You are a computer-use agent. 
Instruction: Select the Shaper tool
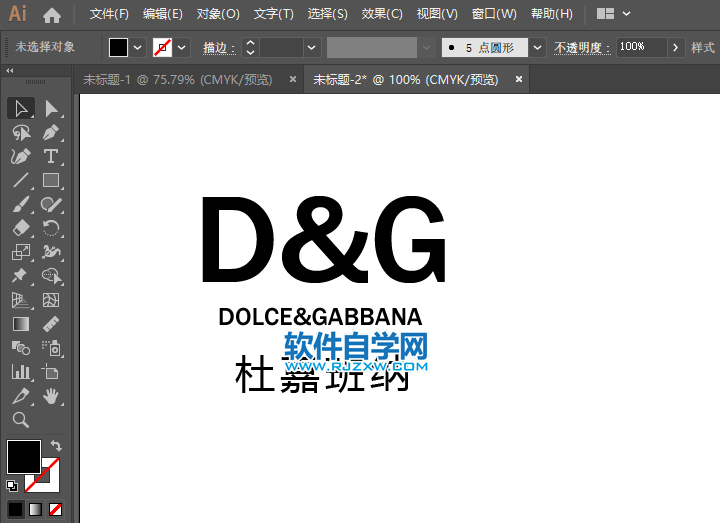(x=51, y=204)
